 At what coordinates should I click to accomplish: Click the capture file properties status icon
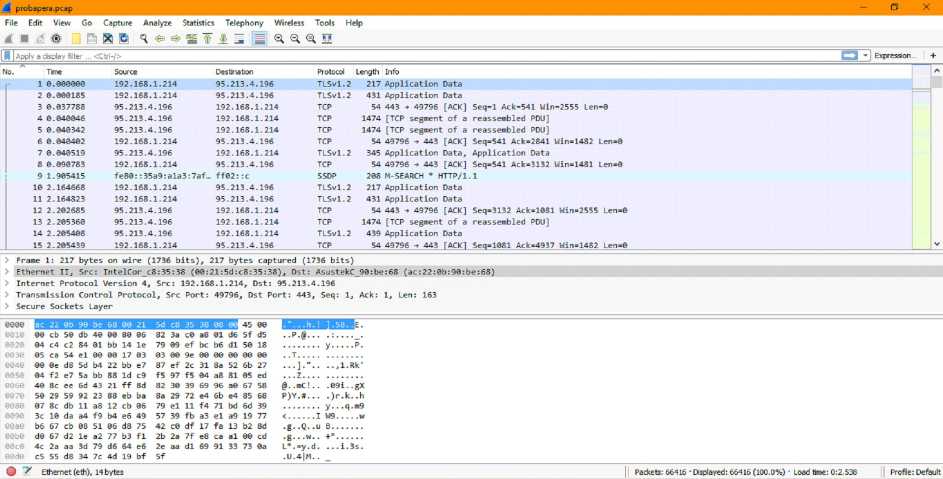pyautogui.click(x=27, y=472)
